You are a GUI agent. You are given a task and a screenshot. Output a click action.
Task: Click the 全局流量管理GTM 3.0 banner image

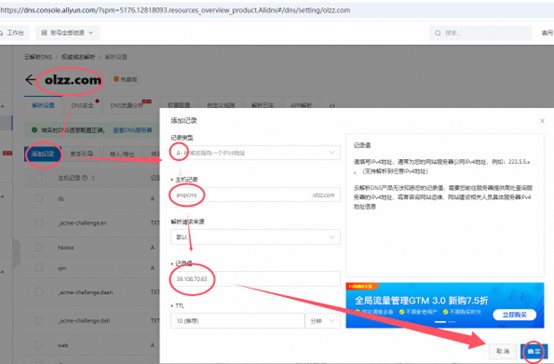click(x=445, y=305)
